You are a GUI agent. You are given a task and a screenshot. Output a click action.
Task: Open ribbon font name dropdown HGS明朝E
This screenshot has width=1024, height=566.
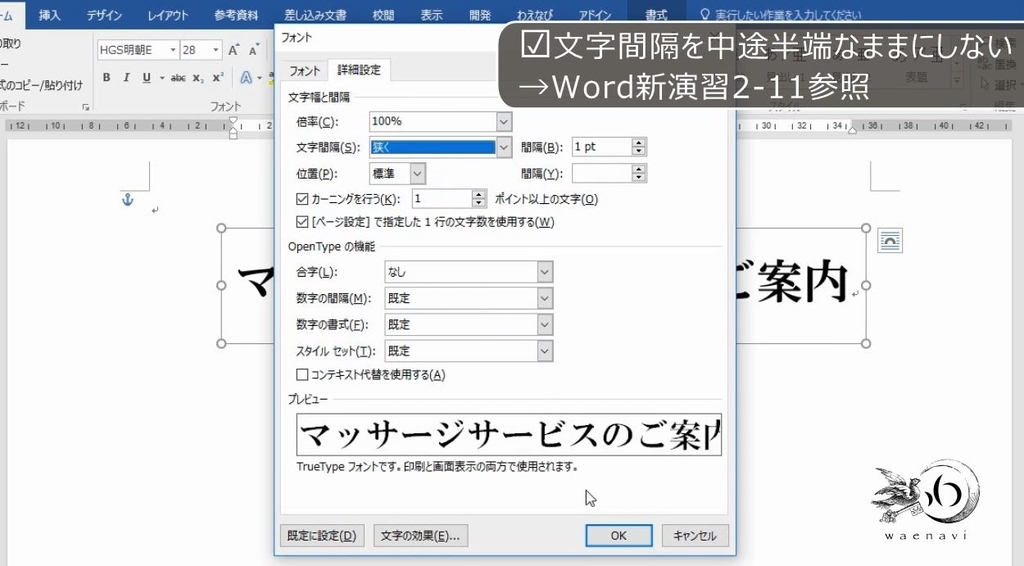coord(173,50)
